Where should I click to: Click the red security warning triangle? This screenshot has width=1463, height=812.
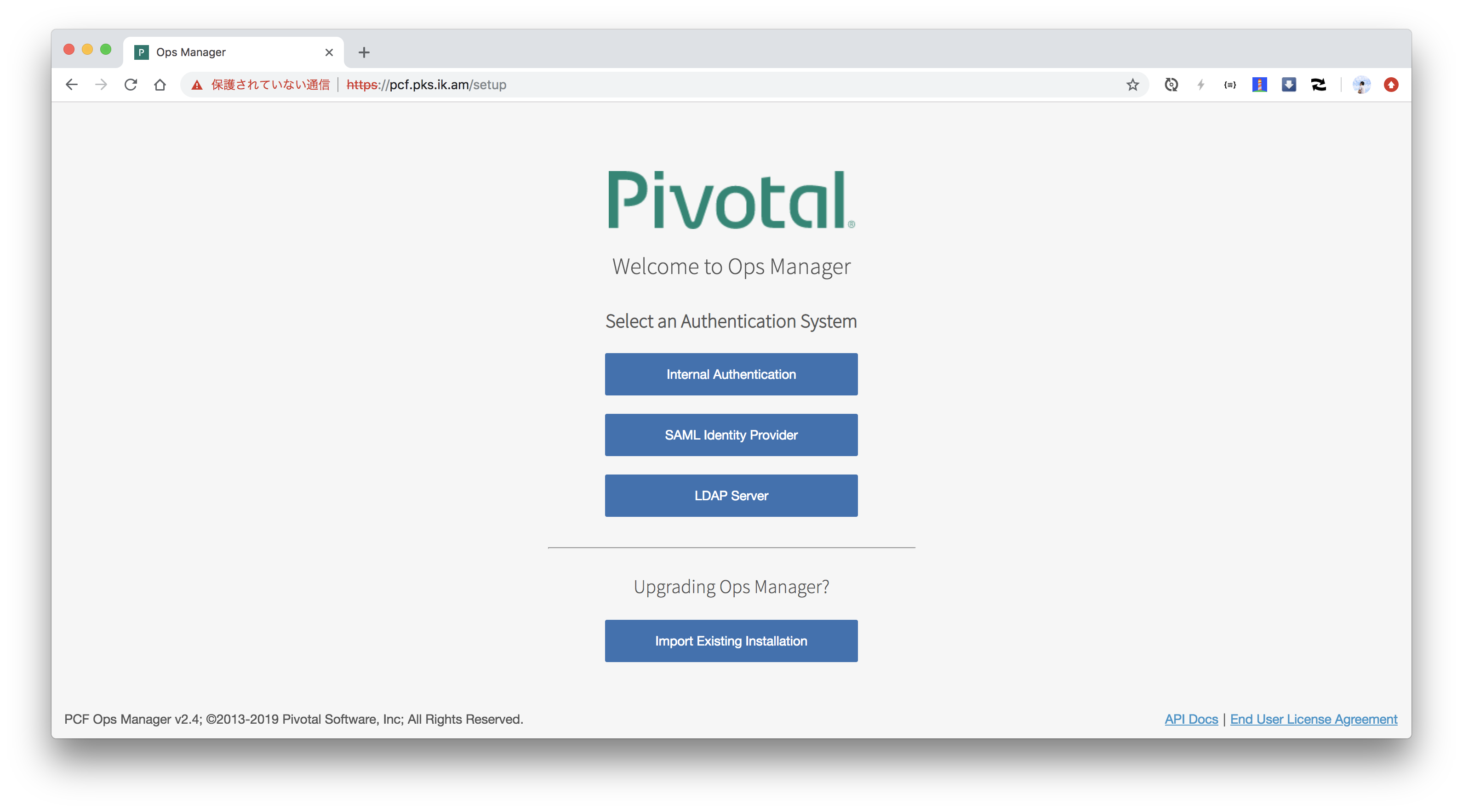(197, 85)
